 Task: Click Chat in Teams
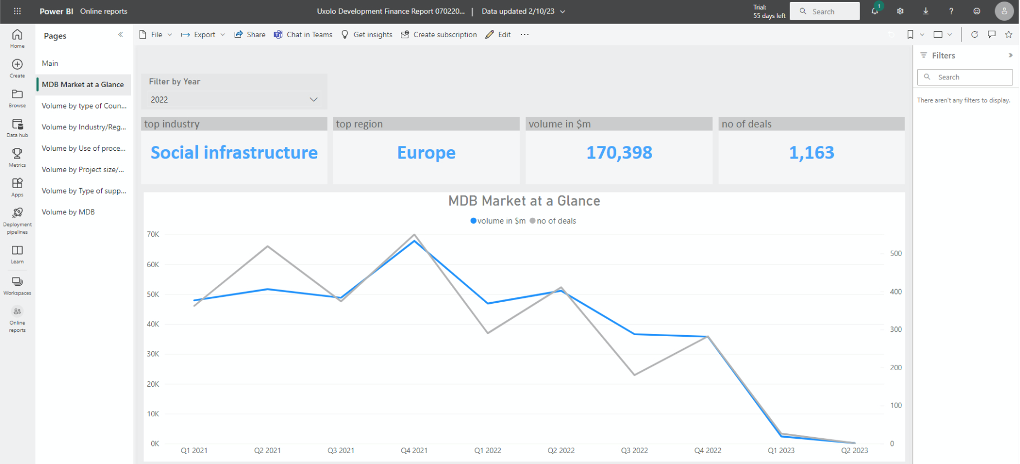(303, 34)
